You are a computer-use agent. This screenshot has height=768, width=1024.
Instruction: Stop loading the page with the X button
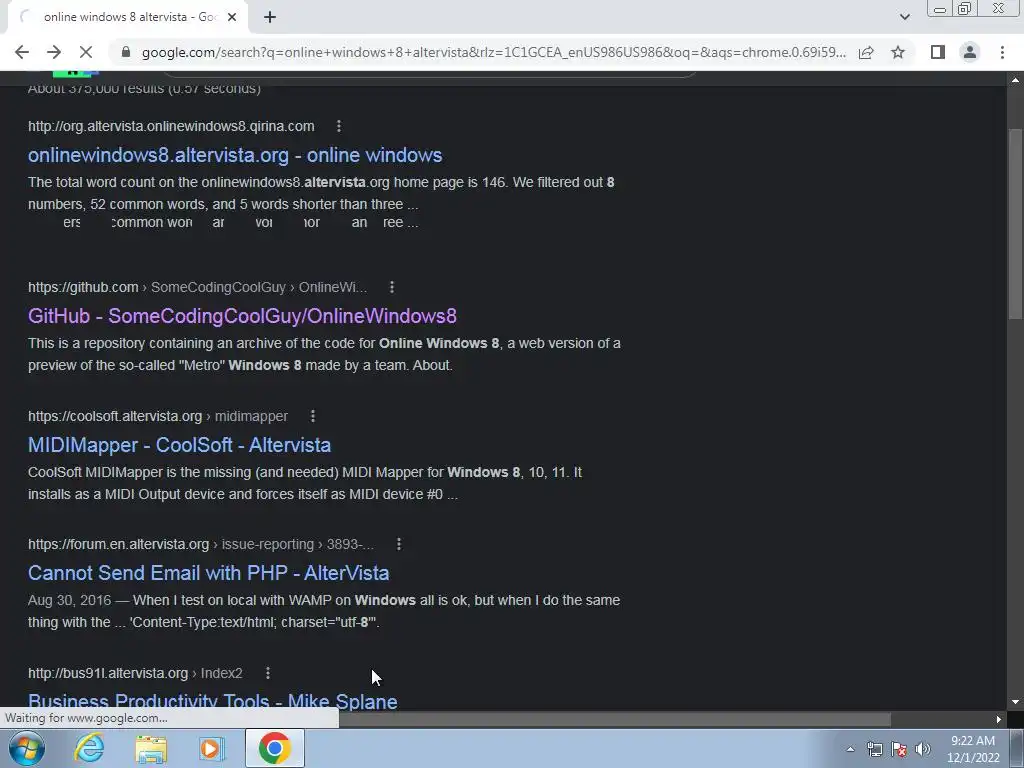tap(86, 52)
